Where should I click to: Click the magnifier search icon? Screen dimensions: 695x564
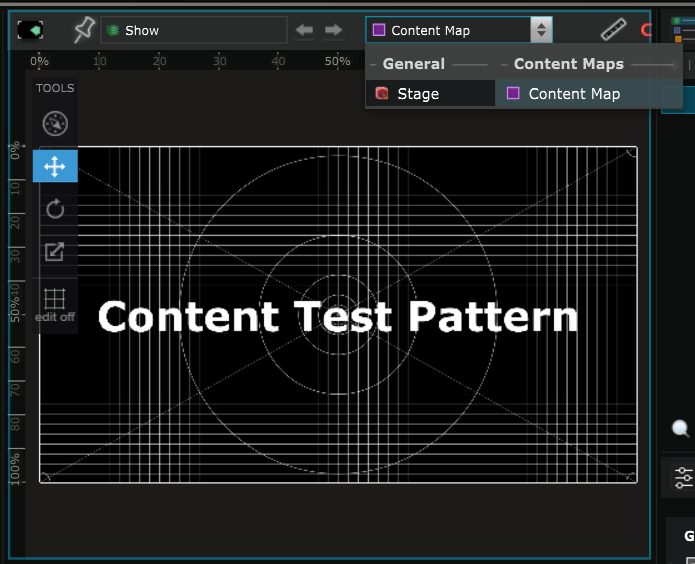681,429
